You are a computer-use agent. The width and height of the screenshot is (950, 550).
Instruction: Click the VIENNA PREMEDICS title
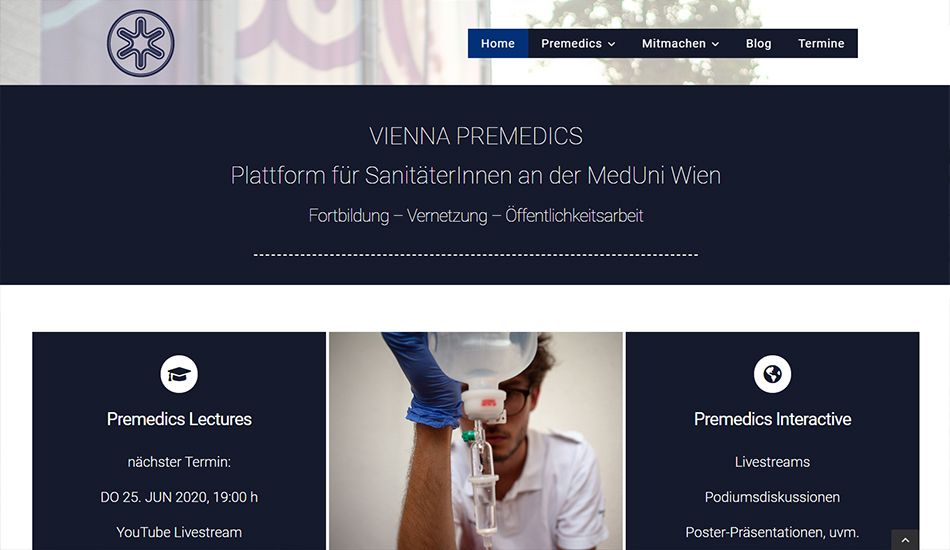476,136
